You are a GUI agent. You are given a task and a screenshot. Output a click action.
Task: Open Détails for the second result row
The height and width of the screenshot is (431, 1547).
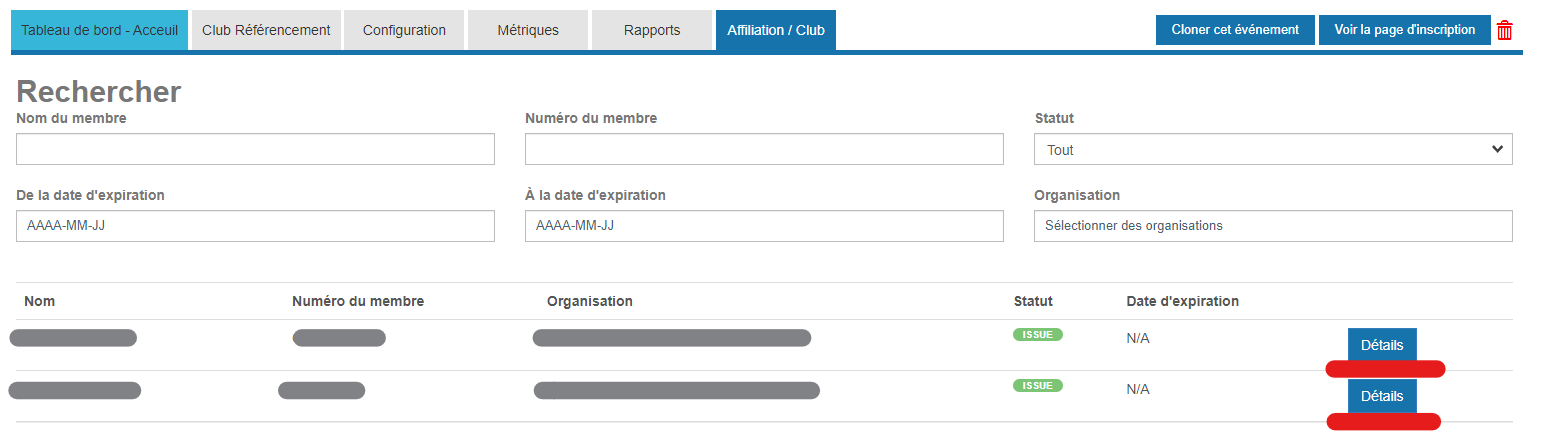tap(1382, 395)
